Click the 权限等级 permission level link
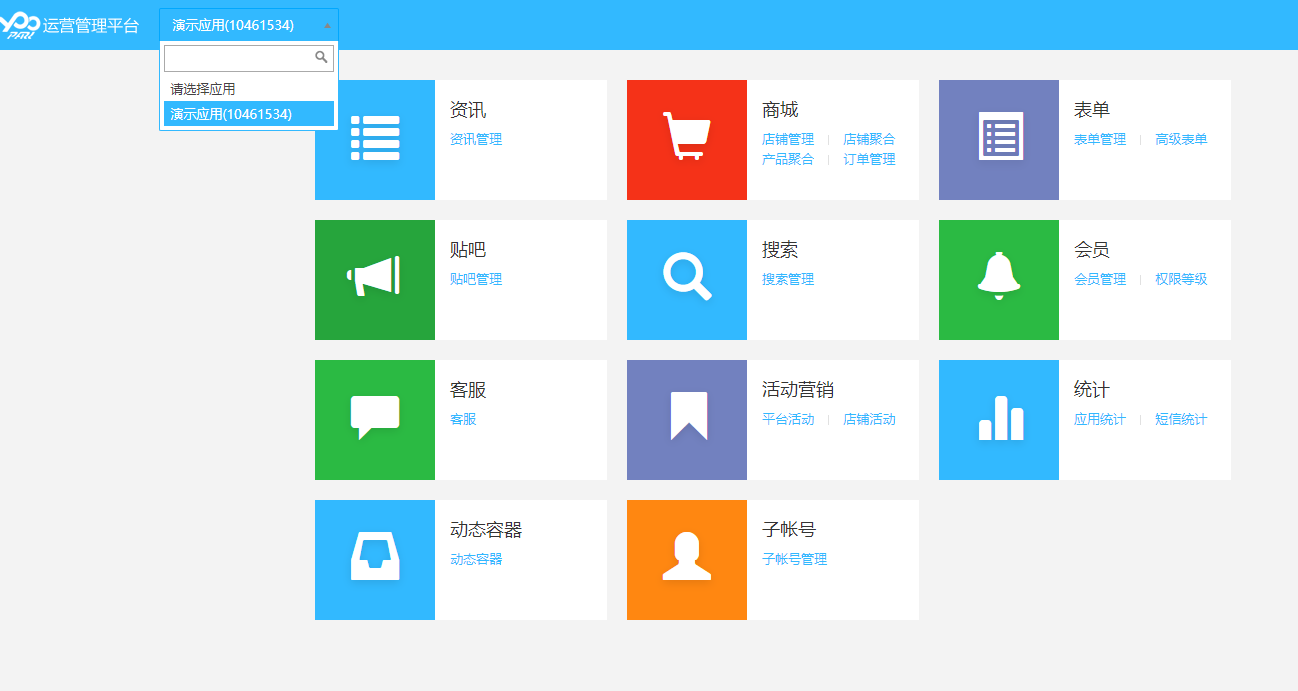This screenshot has width=1298, height=691. click(1181, 279)
